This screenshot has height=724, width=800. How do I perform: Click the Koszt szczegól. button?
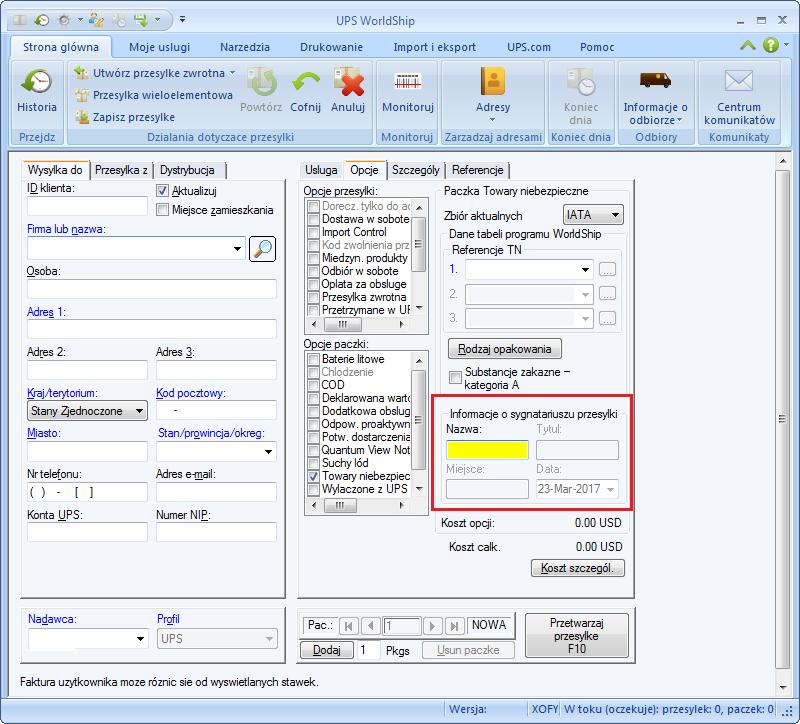click(x=578, y=568)
